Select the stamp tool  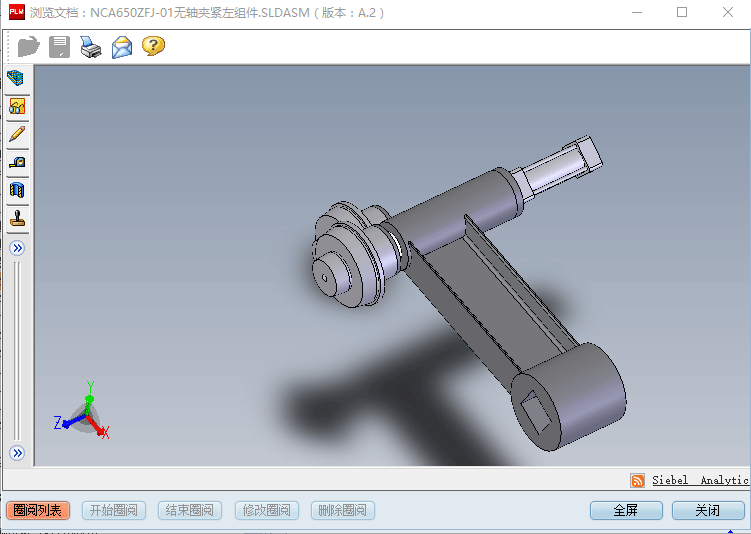click(16, 218)
